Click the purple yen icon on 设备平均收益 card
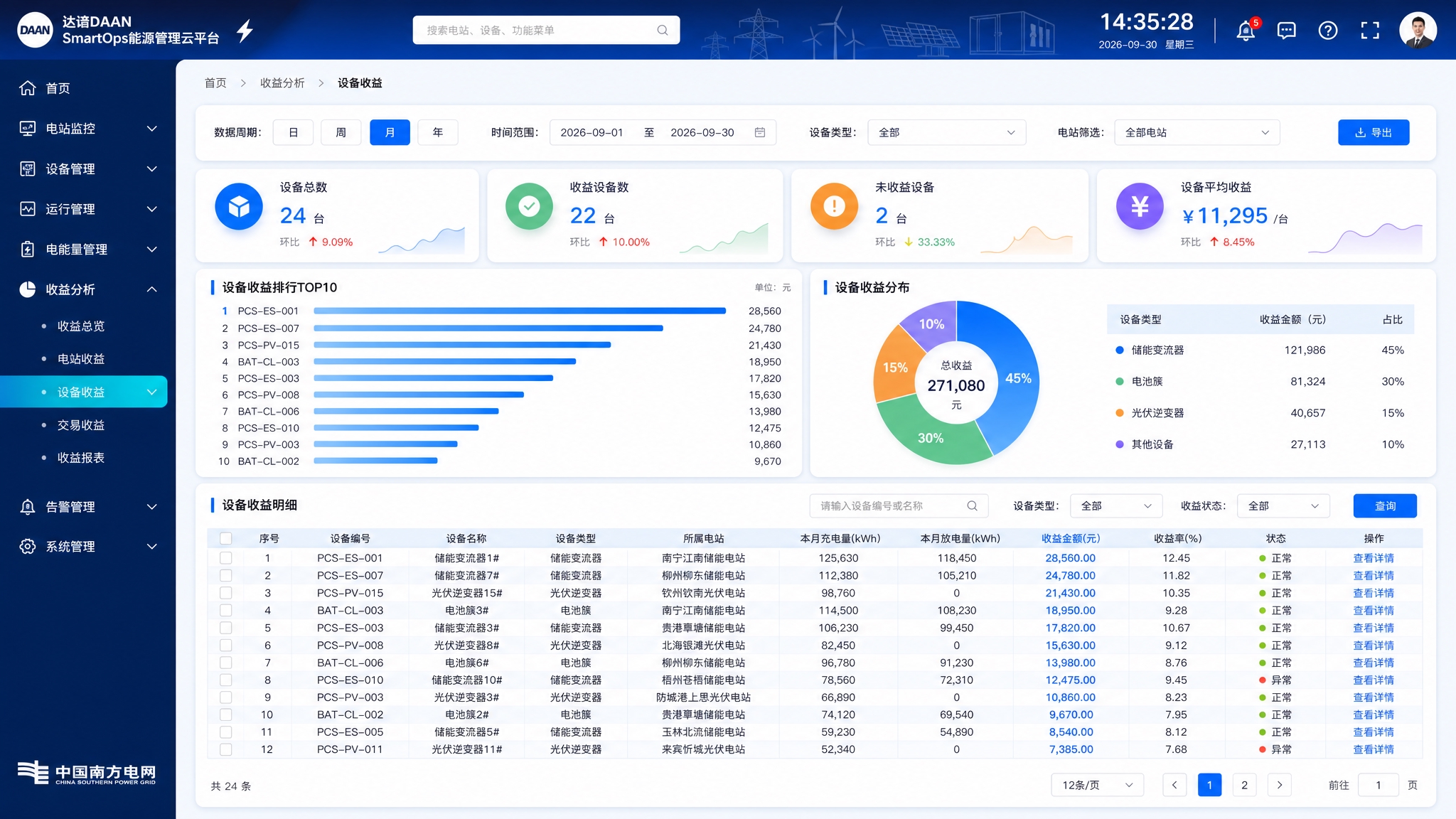1456x819 pixels. [x=1140, y=206]
